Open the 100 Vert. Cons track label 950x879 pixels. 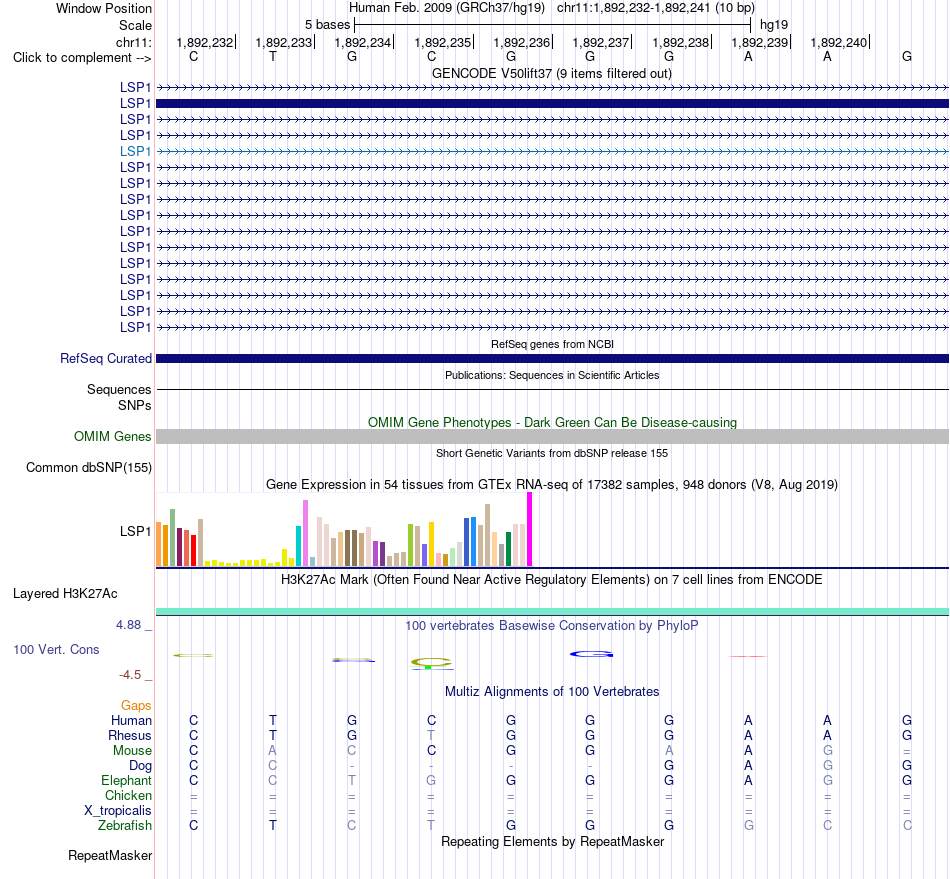click(56, 649)
